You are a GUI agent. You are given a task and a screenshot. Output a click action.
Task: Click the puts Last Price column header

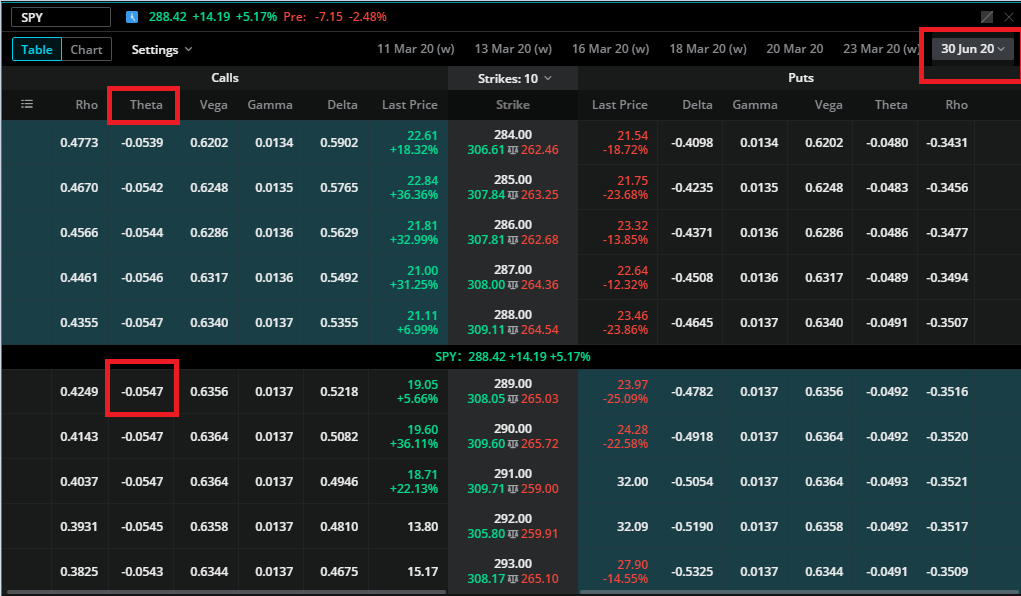pos(619,105)
